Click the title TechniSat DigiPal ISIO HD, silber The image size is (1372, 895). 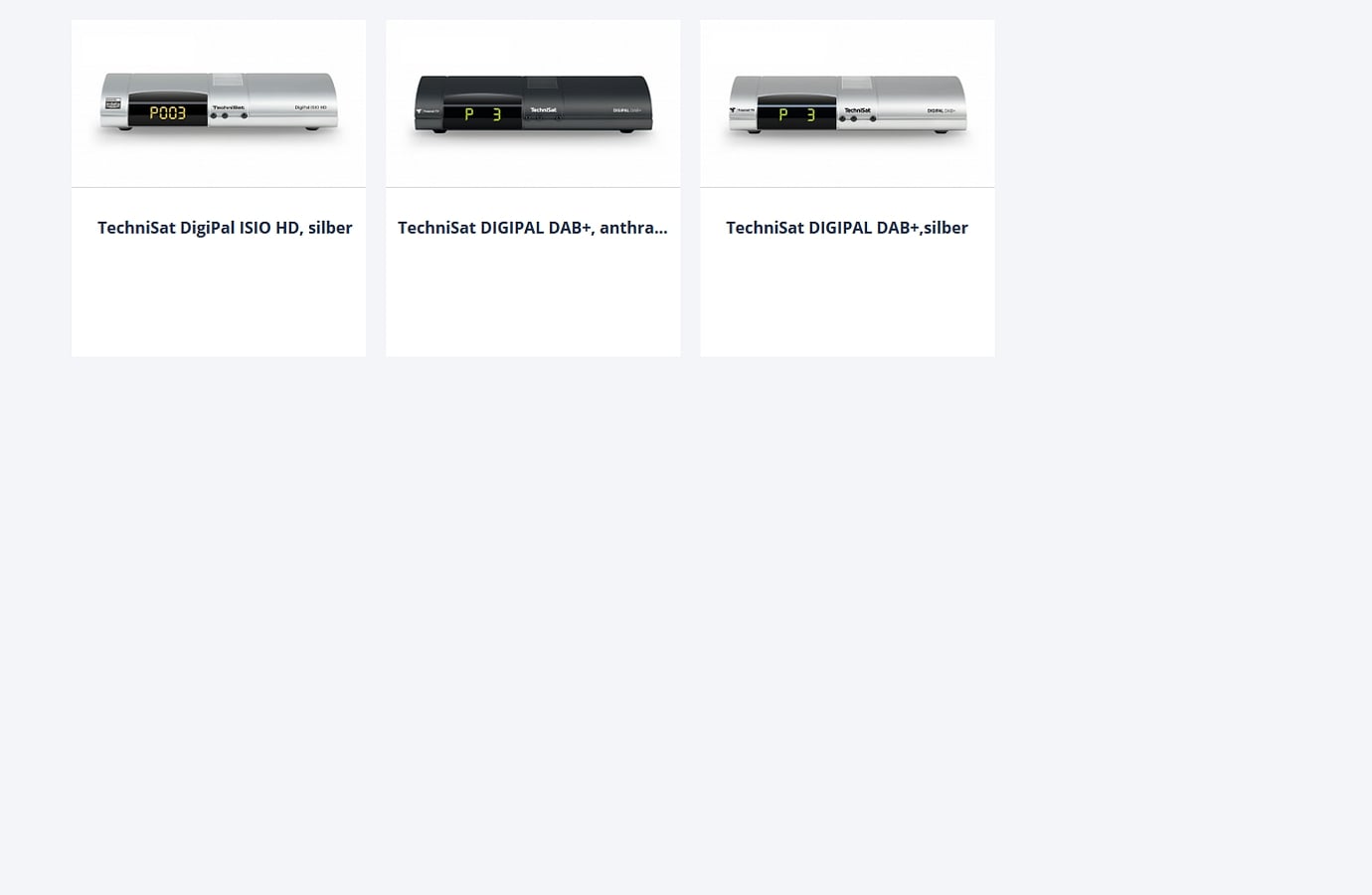[x=225, y=228]
